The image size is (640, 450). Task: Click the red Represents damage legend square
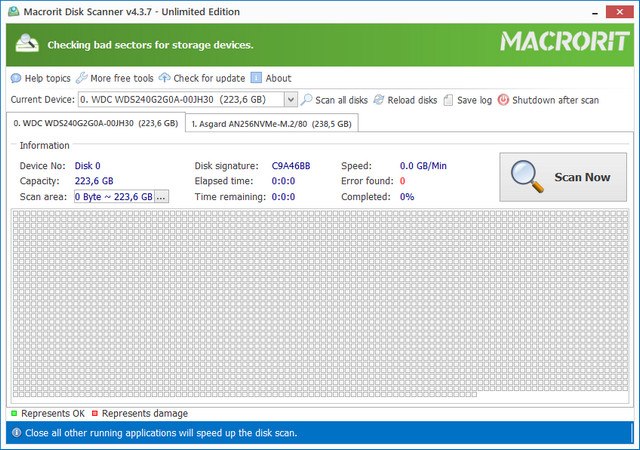(95, 413)
